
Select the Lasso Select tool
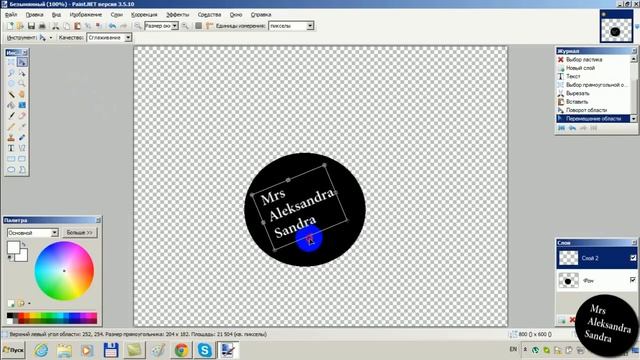click(x=11, y=73)
